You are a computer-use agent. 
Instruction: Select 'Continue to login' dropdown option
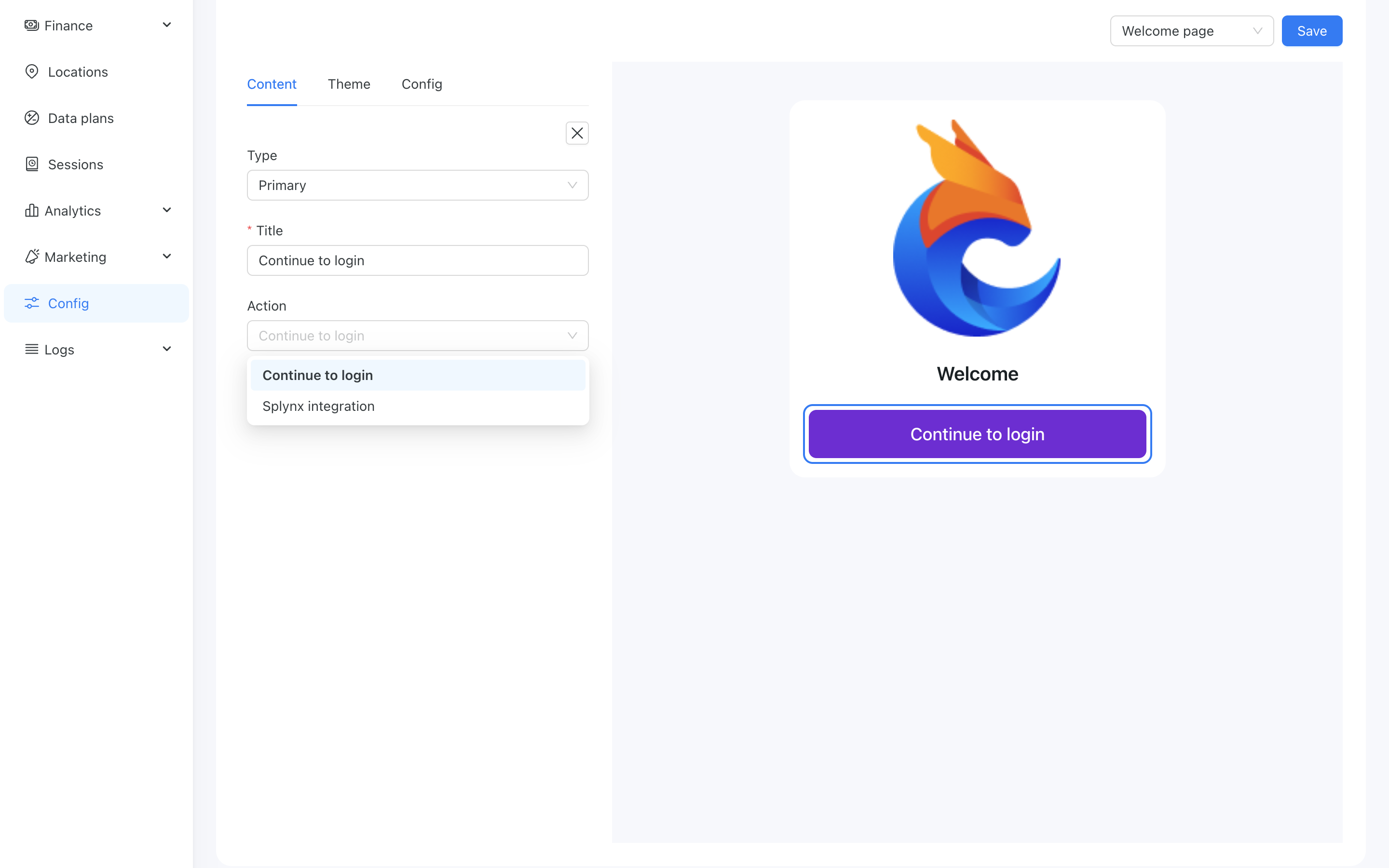417,376
